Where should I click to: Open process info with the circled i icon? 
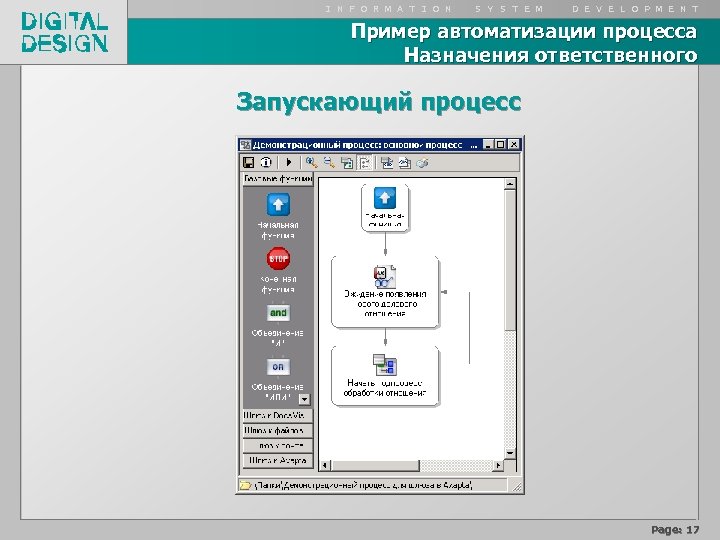[x=266, y=163]
